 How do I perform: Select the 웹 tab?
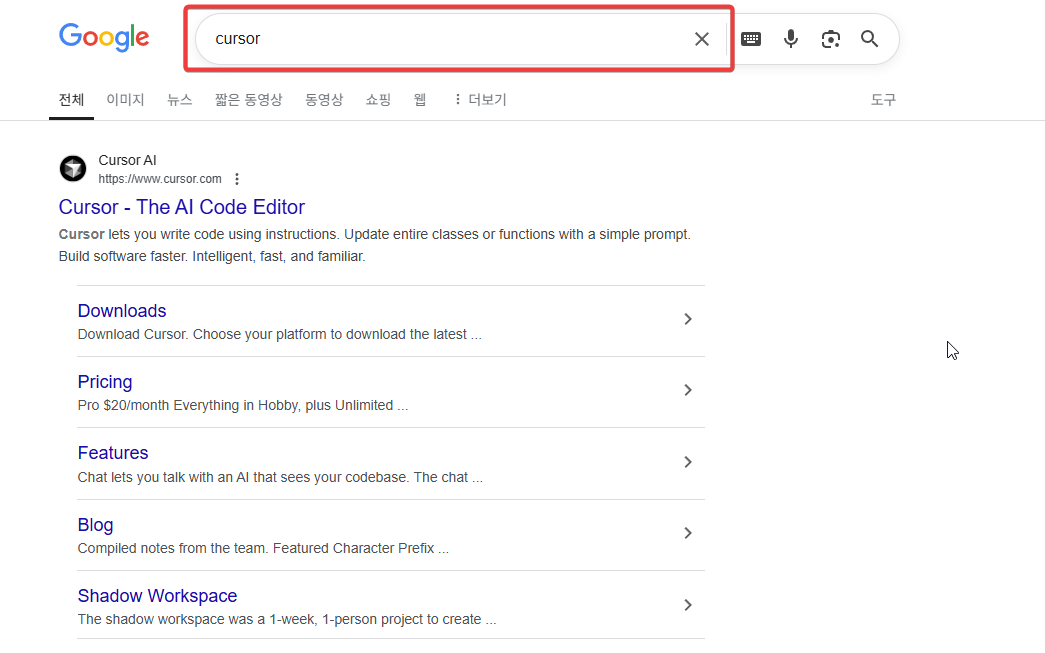click(420, 100)
